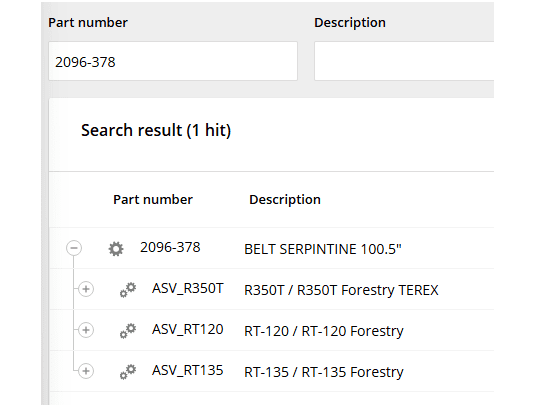Select the ASV_RT120 entry
Image resolution: width=540 pixels, height=405 pixels.
[x=188, y=329]
